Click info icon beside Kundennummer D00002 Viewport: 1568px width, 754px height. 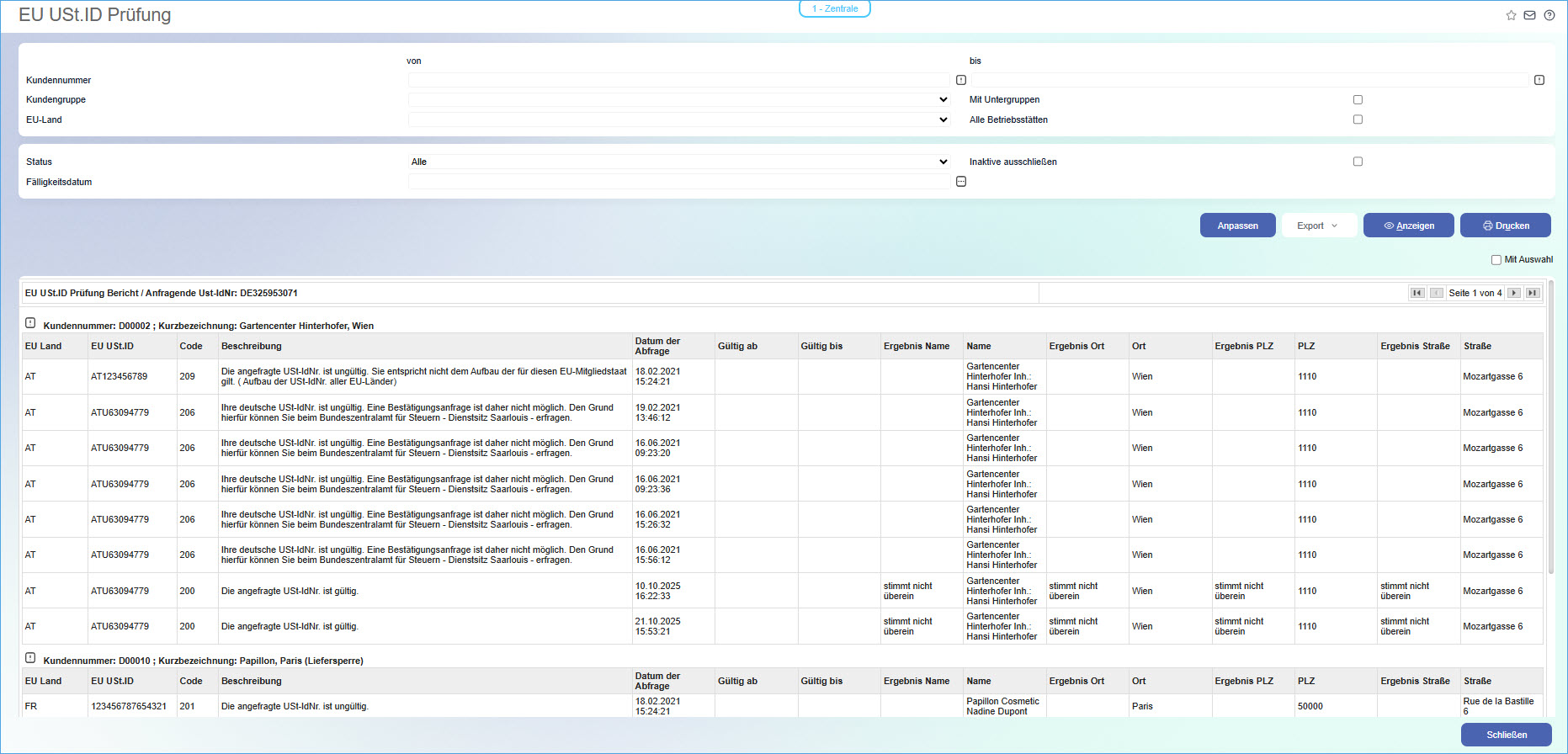pos(30,323)
